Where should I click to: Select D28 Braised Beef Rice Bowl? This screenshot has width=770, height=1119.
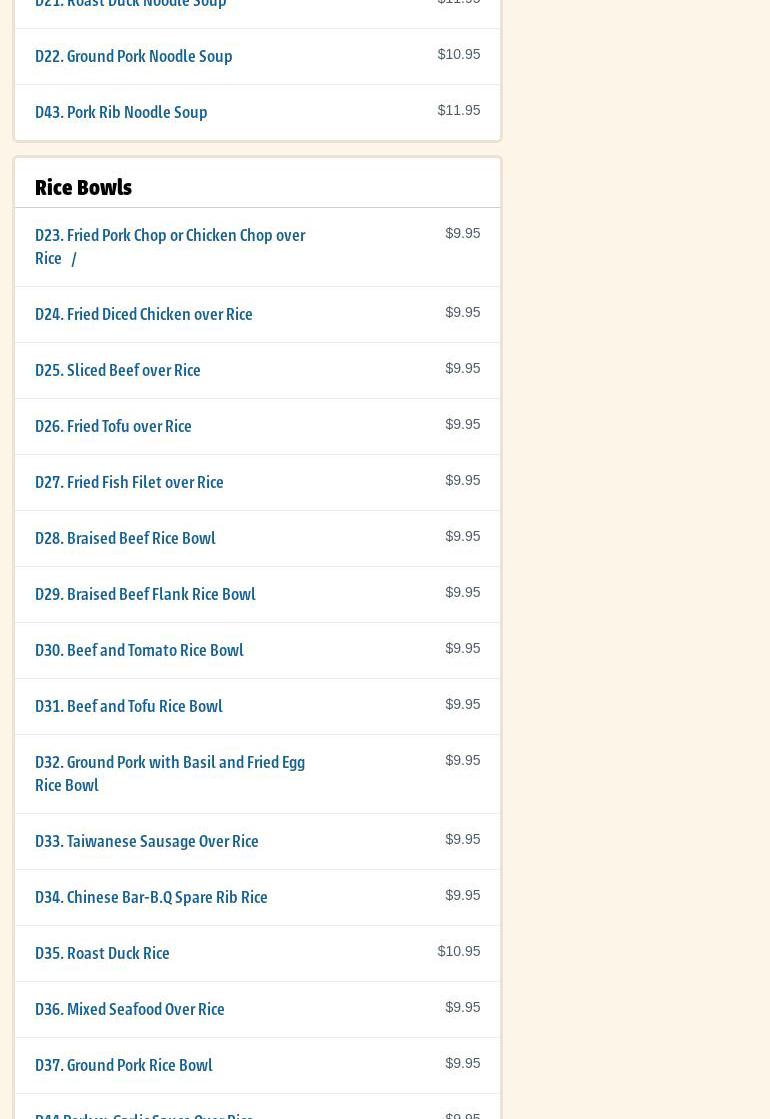point(125,538)
